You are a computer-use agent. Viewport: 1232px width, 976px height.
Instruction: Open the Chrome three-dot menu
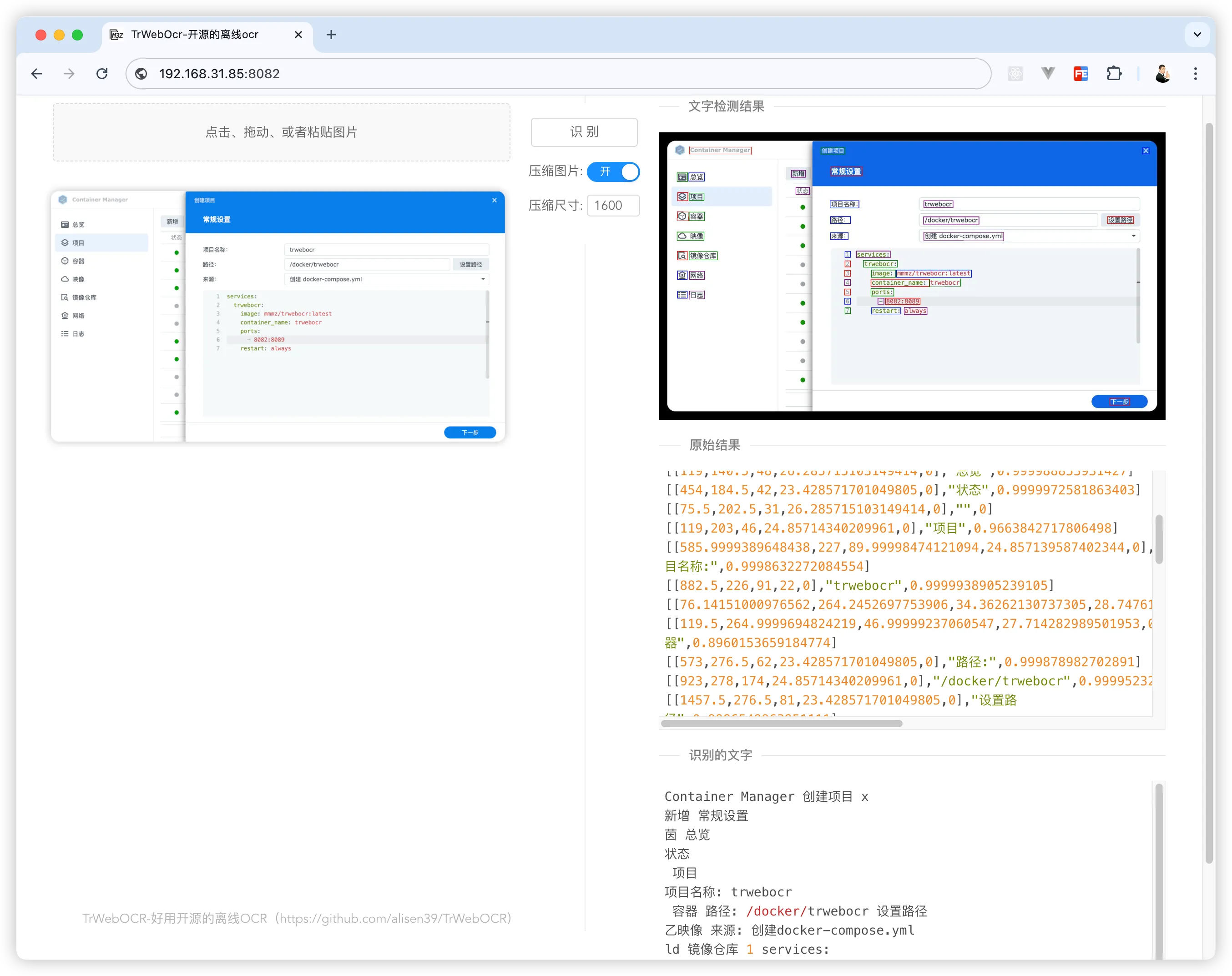1196,74
